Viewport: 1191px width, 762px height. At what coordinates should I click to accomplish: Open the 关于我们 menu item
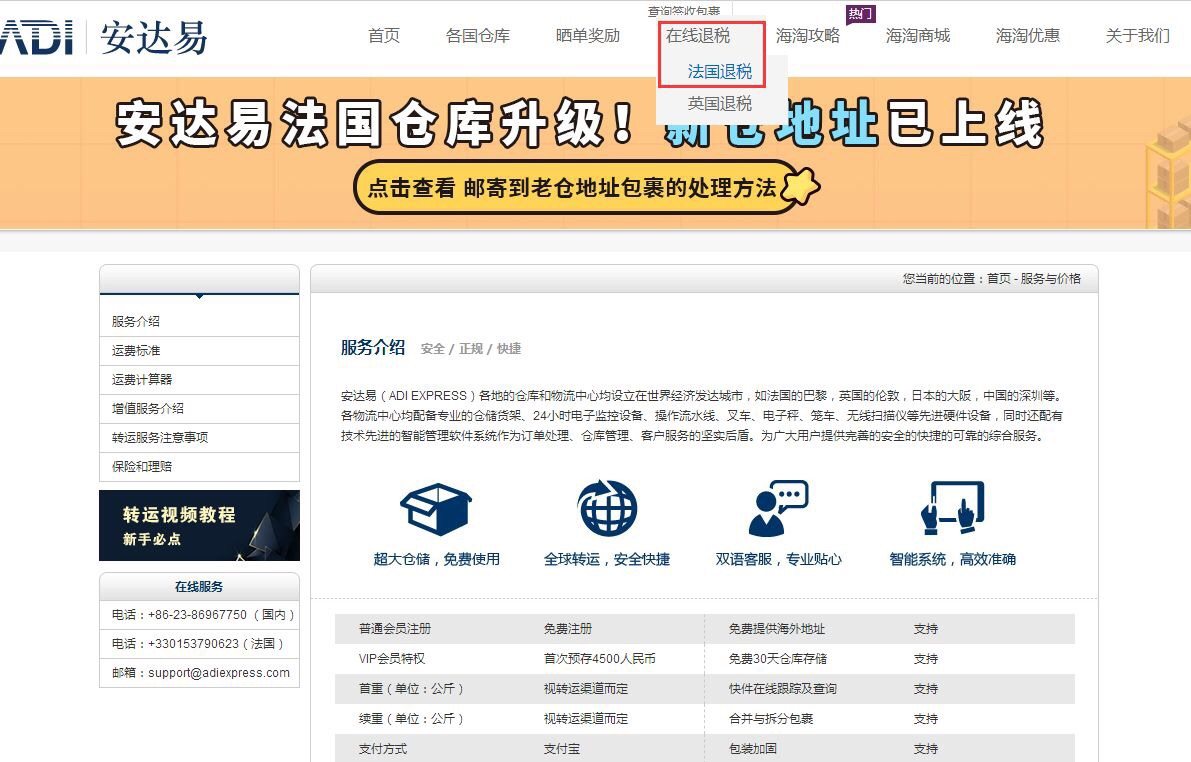1138,35
